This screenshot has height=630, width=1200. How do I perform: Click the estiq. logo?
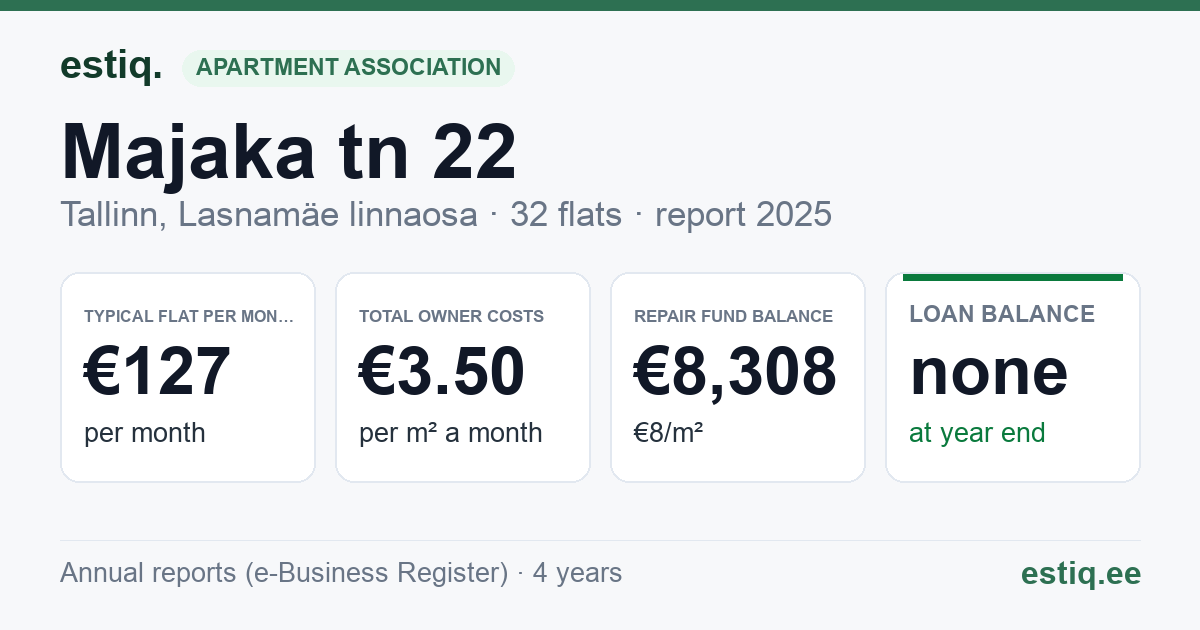tap(111, 67)
